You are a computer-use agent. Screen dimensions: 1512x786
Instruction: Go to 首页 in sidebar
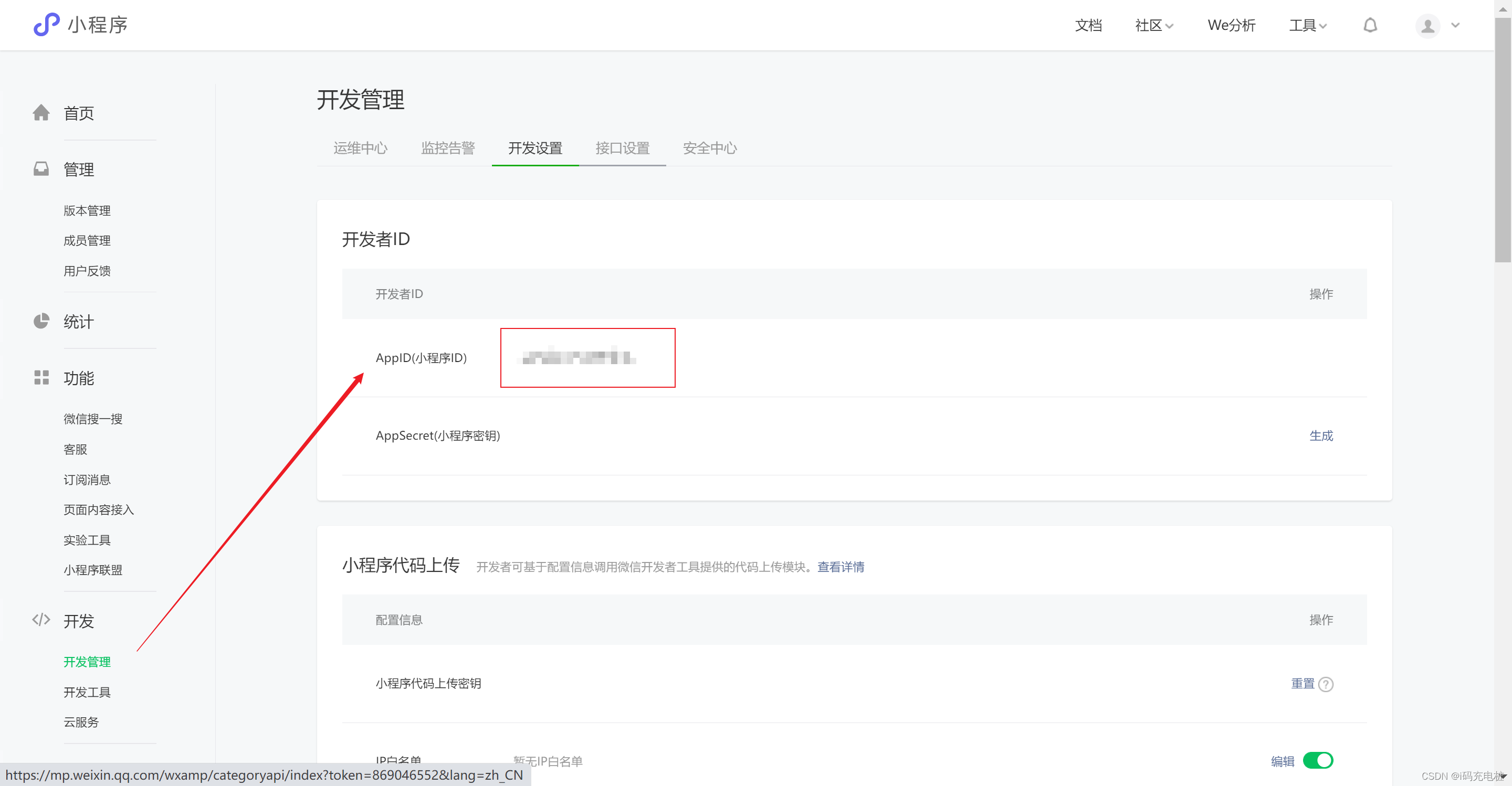tap(79, 113)
